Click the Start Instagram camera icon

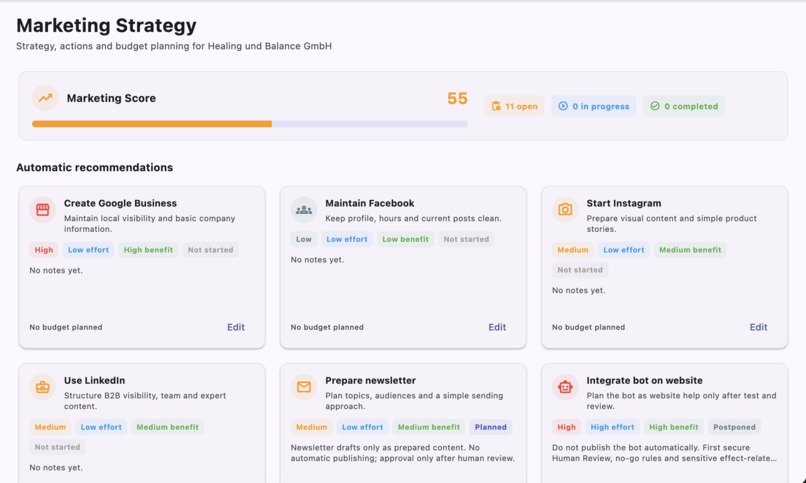565,210
